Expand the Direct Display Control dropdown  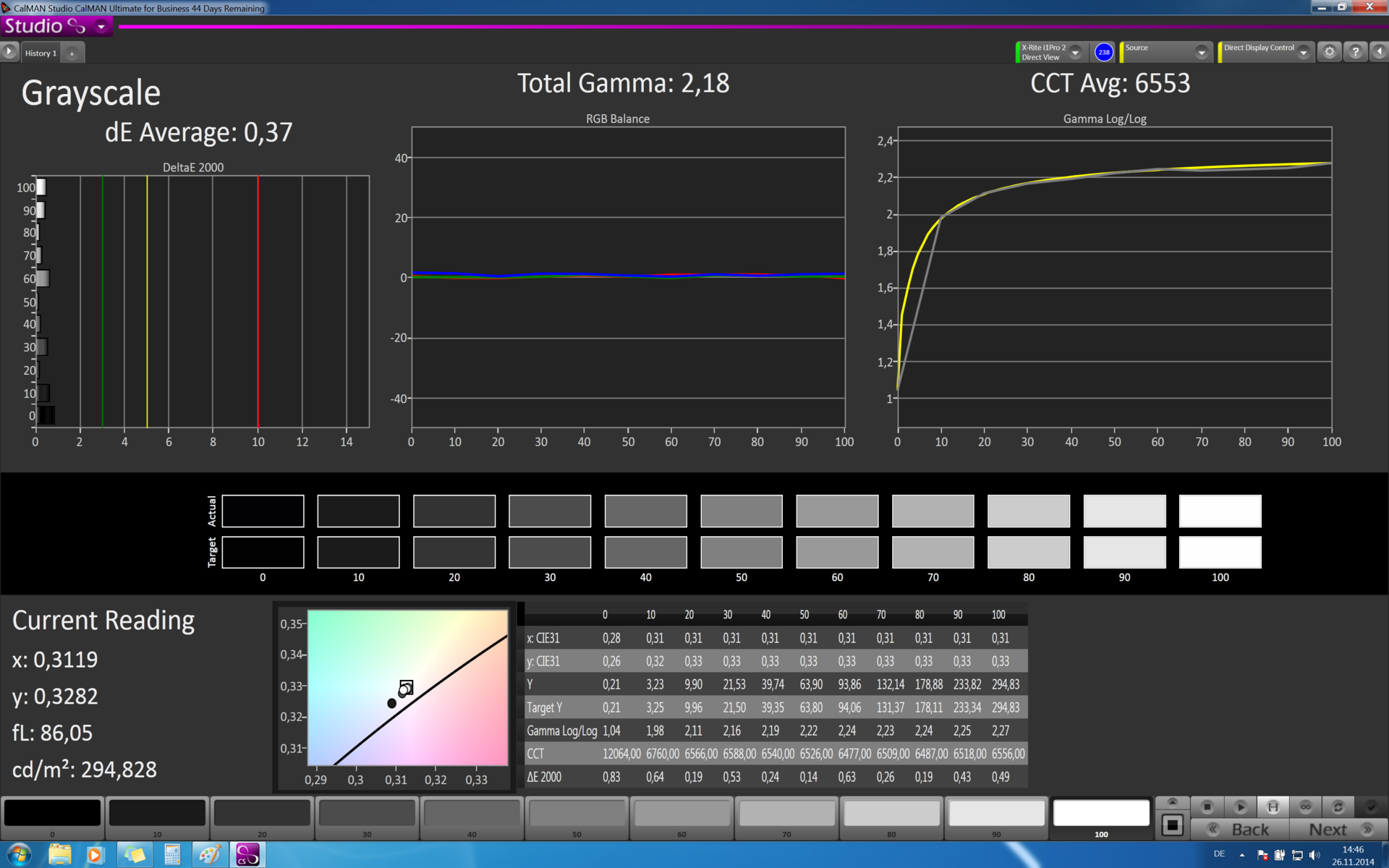[x=1304, y=52]
